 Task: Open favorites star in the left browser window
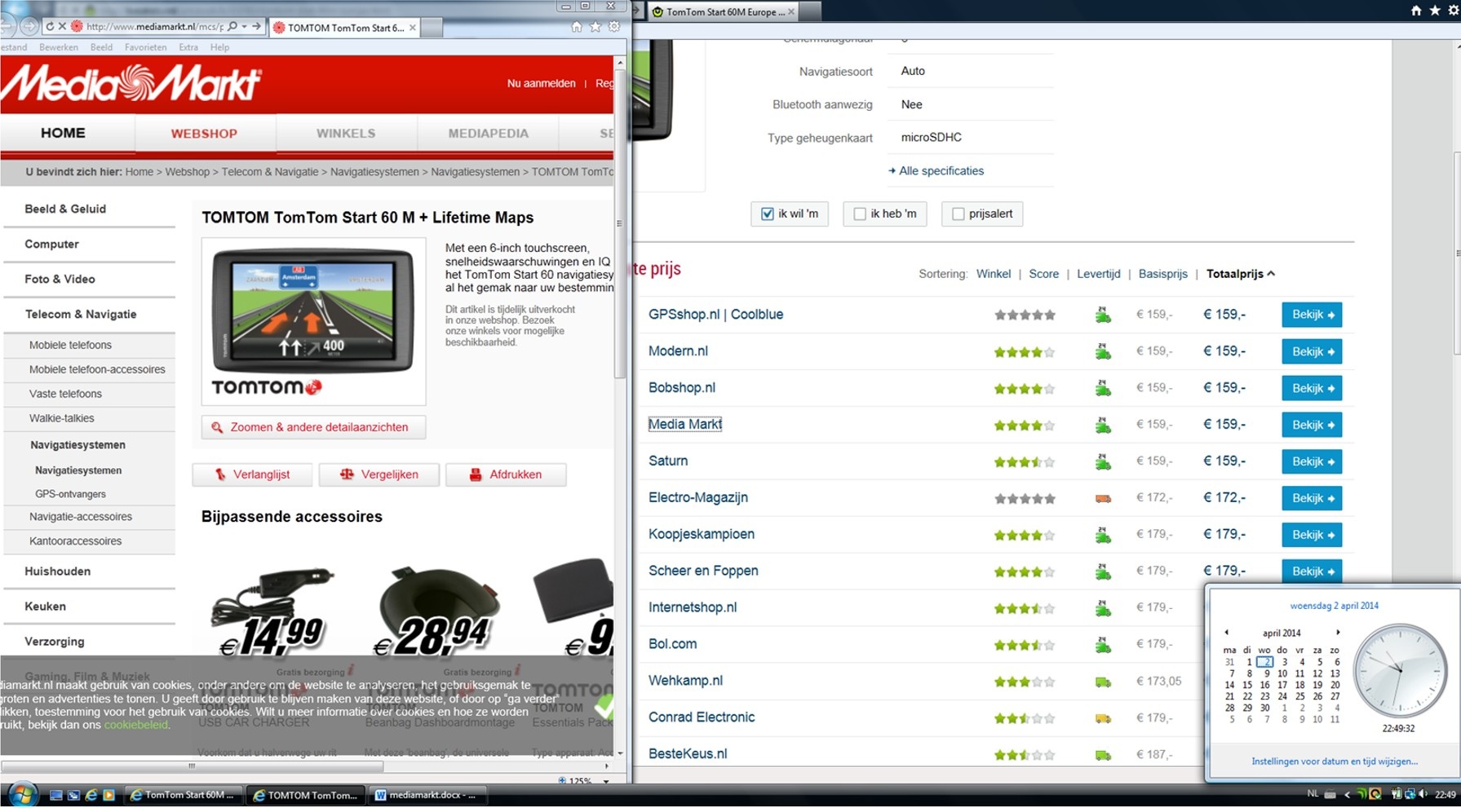click(595, 27)
